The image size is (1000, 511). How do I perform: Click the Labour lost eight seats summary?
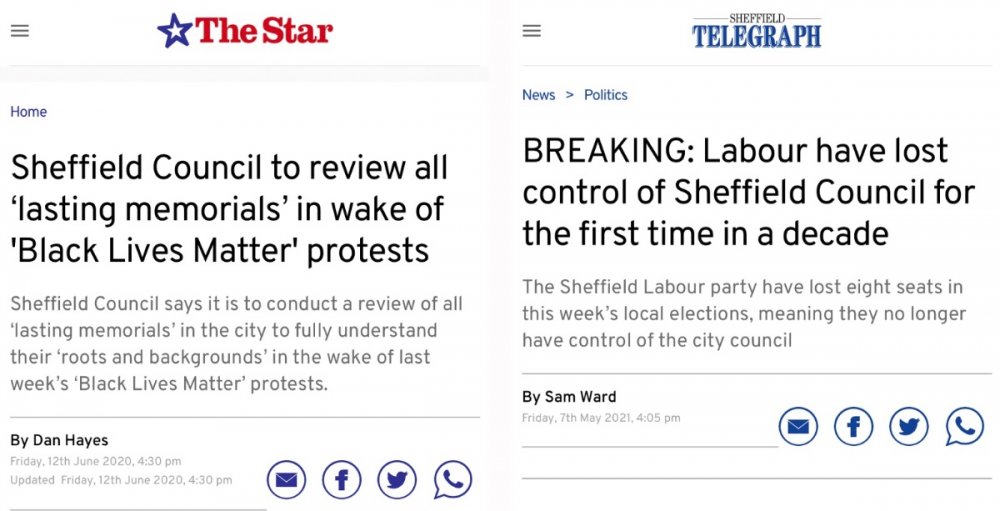[x=742, y=314]
